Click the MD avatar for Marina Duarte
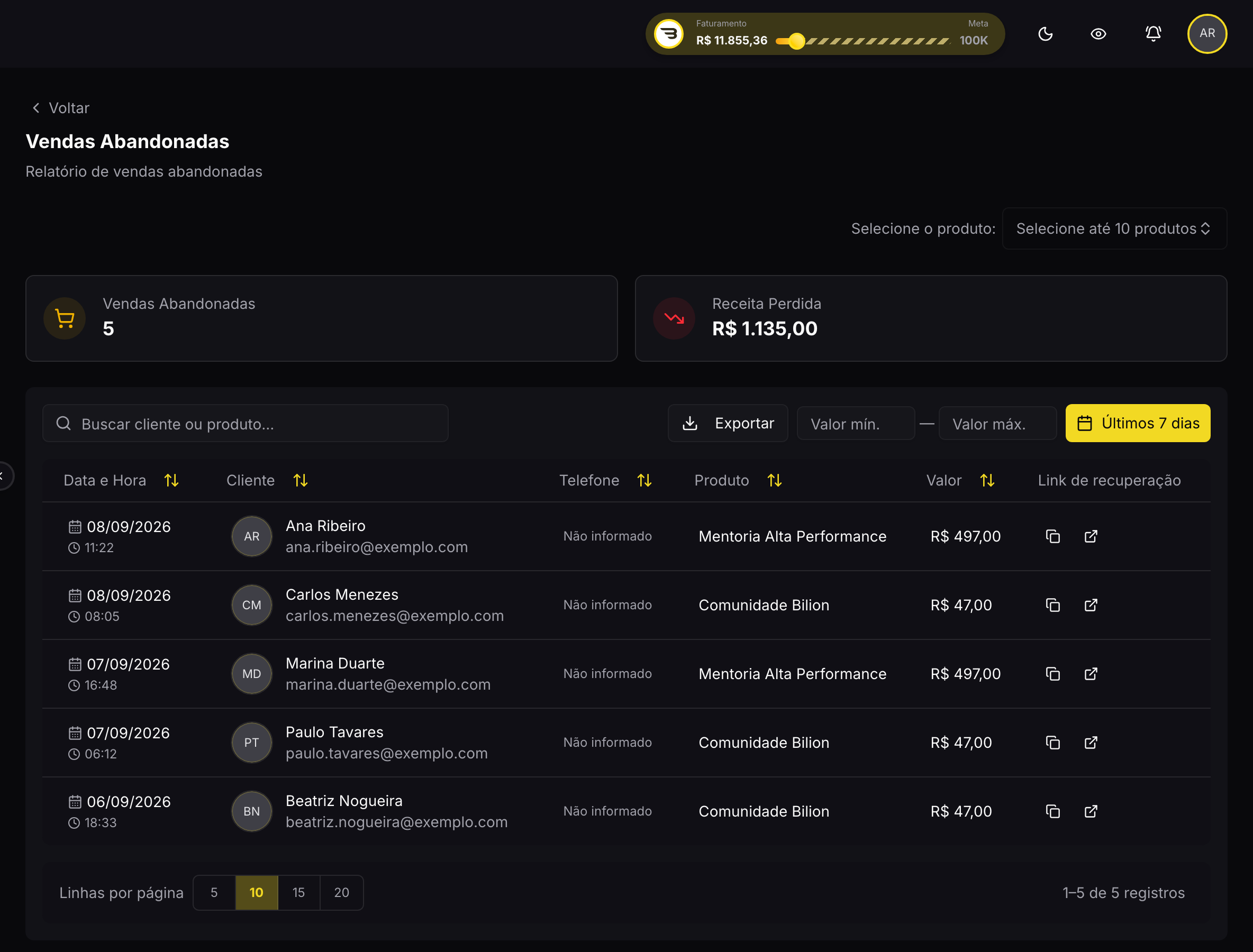Screen dimensions: 1253x952 (x=252, y=674)
